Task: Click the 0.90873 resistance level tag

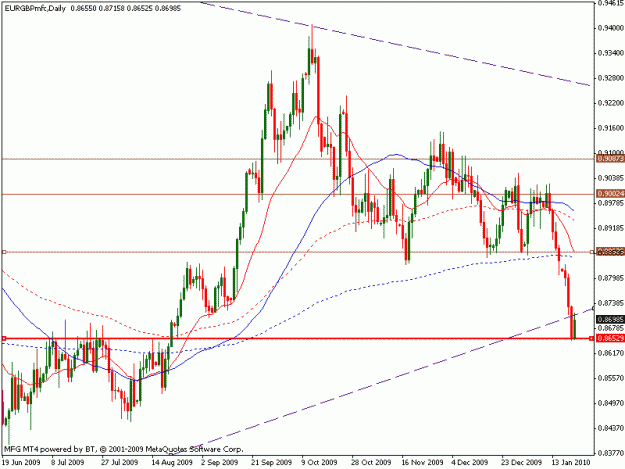Action: [x=610, y=159]
